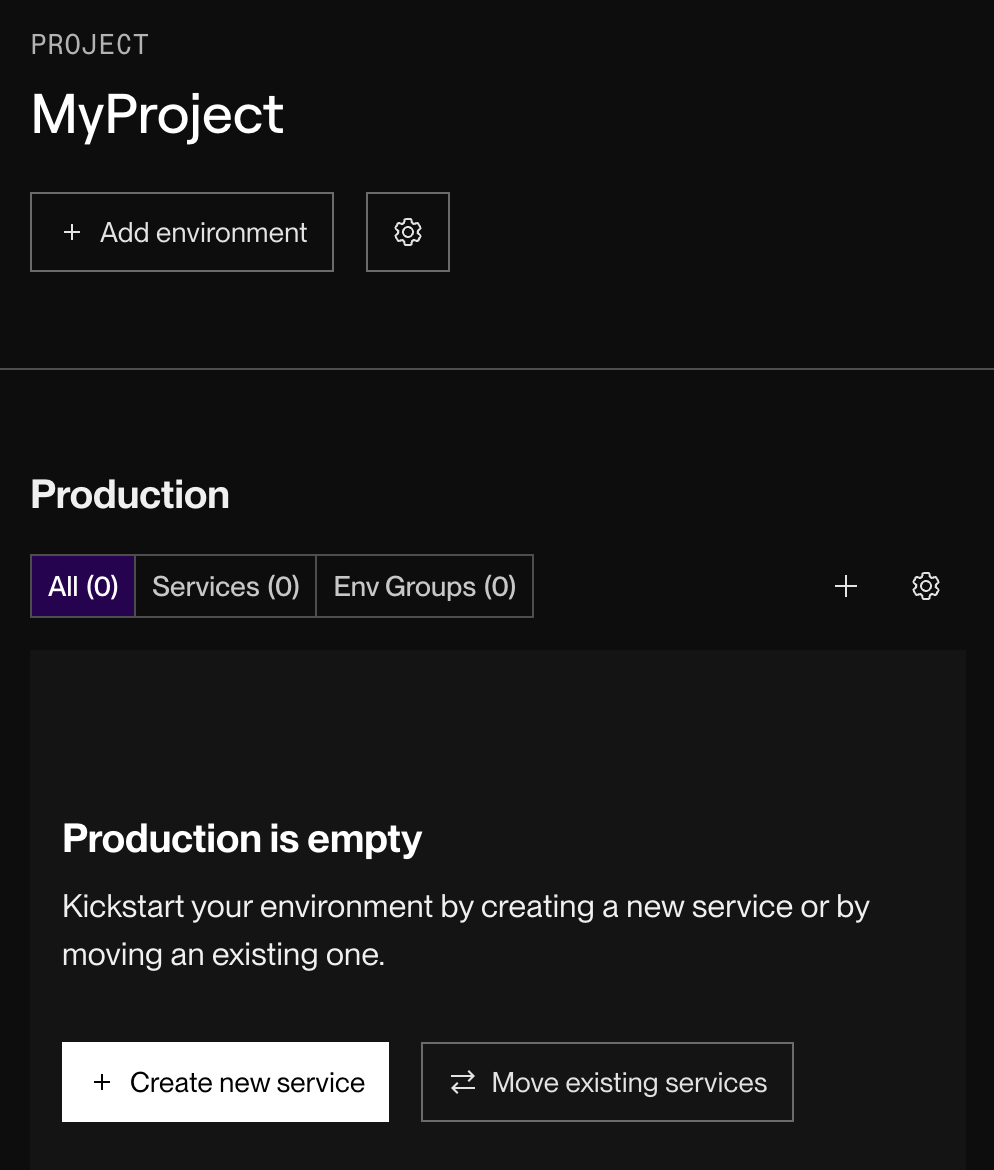Select the gear icon under MyProject heading
This screenshot has height=1170, width=994.
(407, 231)
